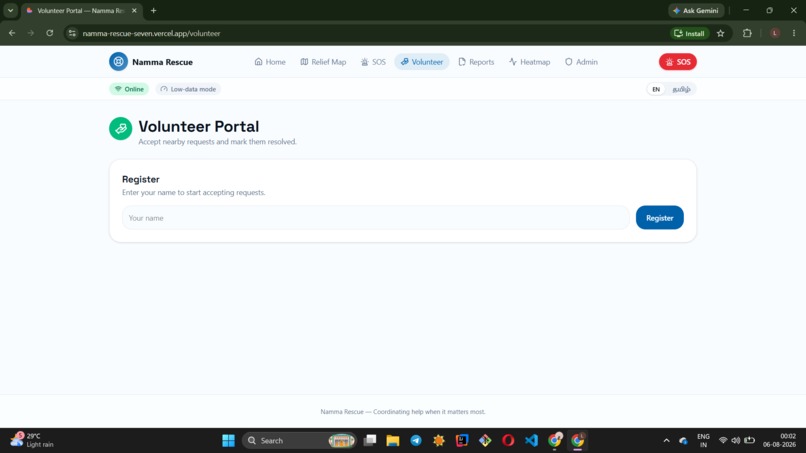Toggle Low-data mode
Screen dimensions: 806x453
click(188, 89)
